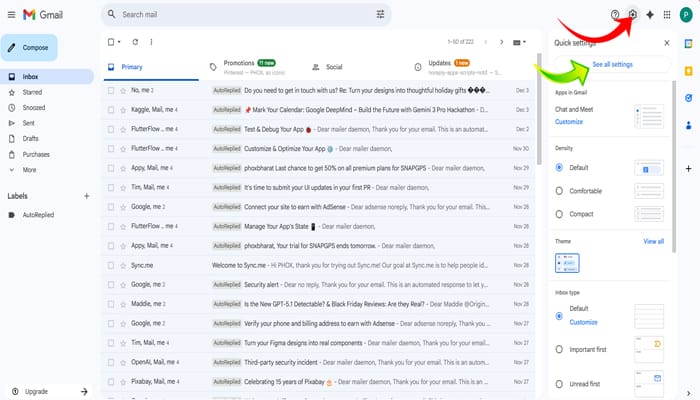The height and width of the screenshot is (400, 700).
Task: Refresh the inbox
Action: pyautogui.click(x=135, y=42)
